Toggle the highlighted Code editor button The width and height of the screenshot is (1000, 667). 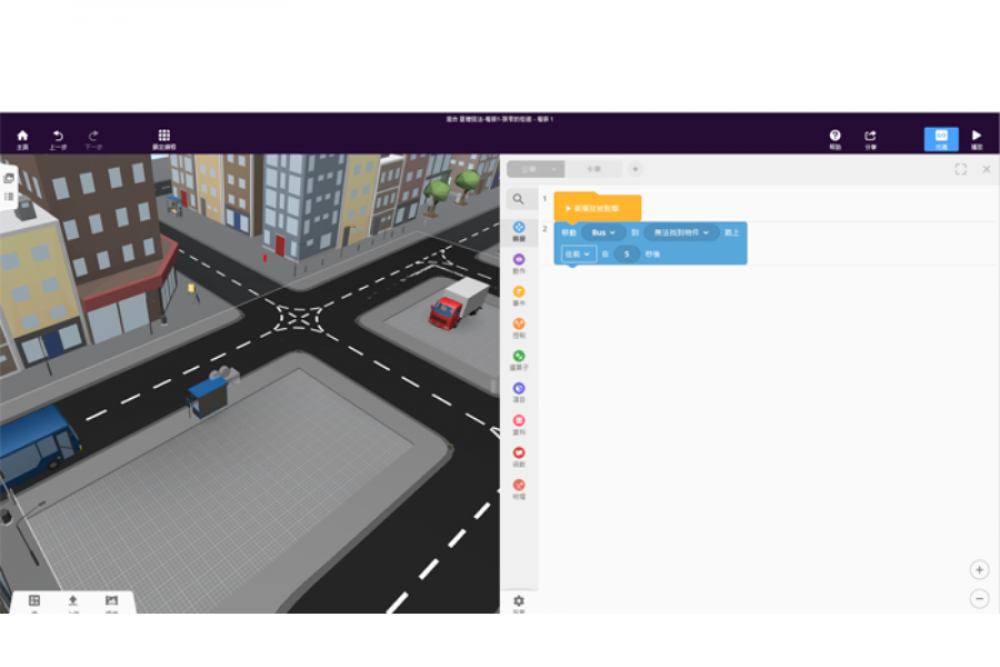(940, 138)
